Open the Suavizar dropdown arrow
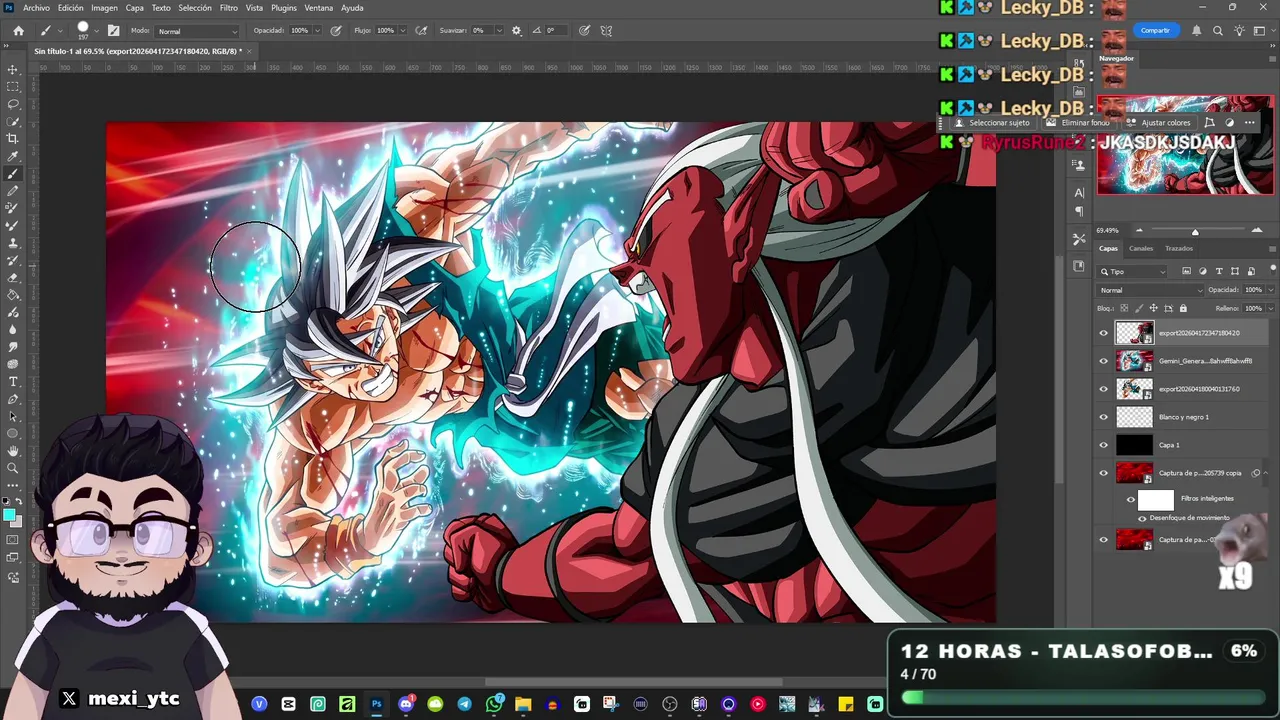Image resolution: width=1280 pixels, height=720 pixels. point(500,31)
